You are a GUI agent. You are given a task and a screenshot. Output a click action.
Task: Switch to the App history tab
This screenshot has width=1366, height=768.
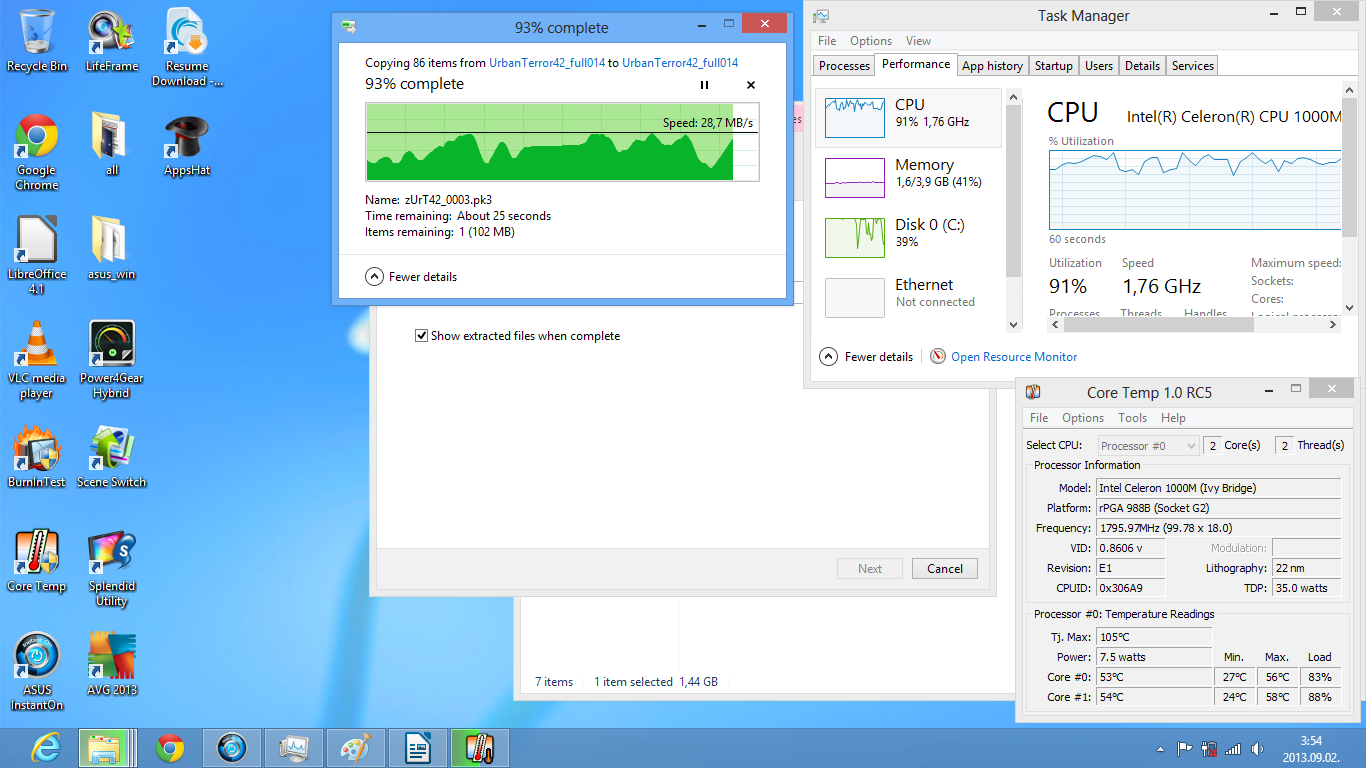(x=992, y=66)
